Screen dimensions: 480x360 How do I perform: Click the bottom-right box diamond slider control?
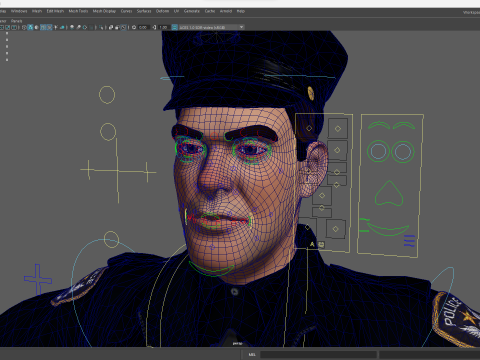point(335,229)
